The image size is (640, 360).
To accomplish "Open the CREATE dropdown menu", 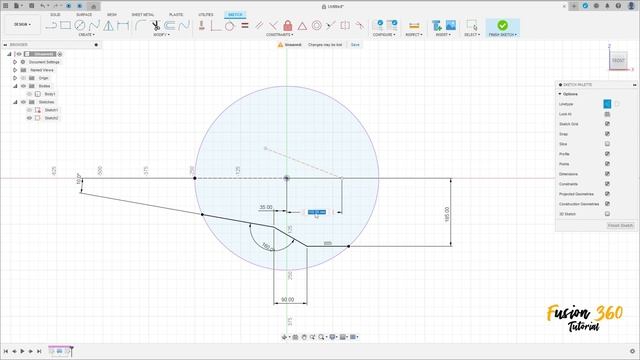I will point(86,35).
